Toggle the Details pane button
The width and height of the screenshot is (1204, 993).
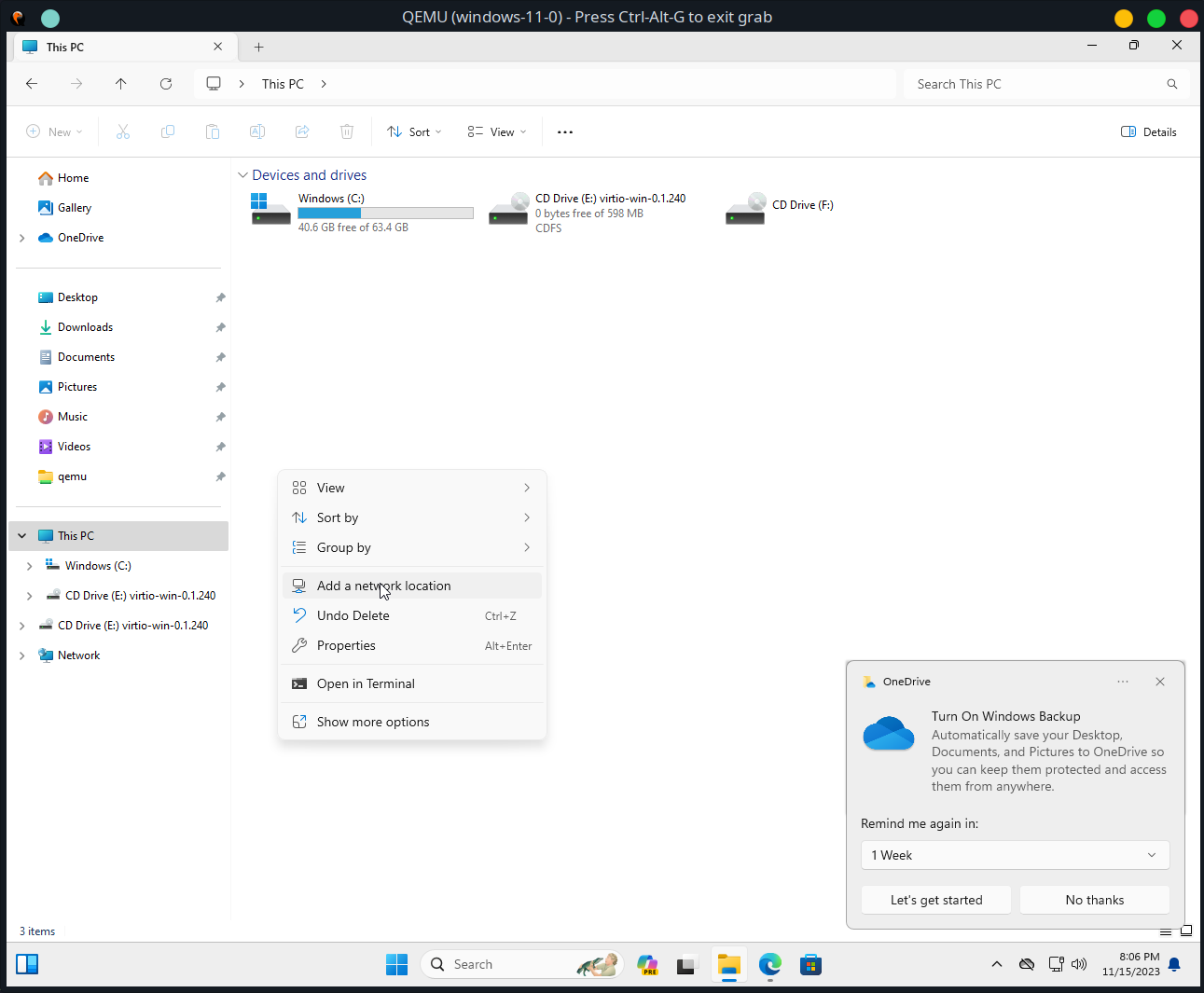point(1149,132)
